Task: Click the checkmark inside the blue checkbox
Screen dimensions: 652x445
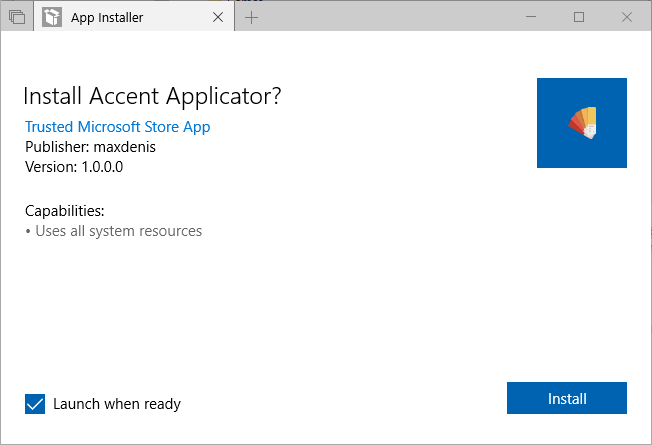Action: [35, 404]
